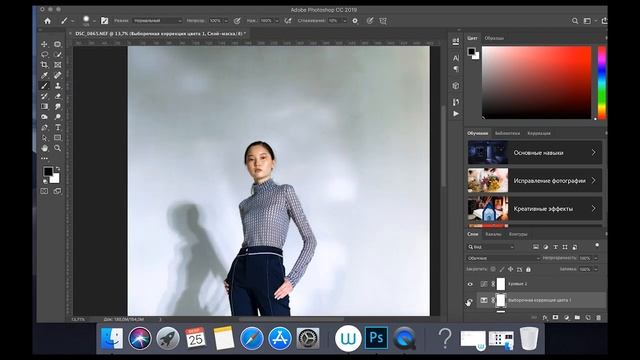Pick a hue on the rainbow spectrum bar
Image resolution: width=640 pixels, height=360 pixels.
click(602, 82)
